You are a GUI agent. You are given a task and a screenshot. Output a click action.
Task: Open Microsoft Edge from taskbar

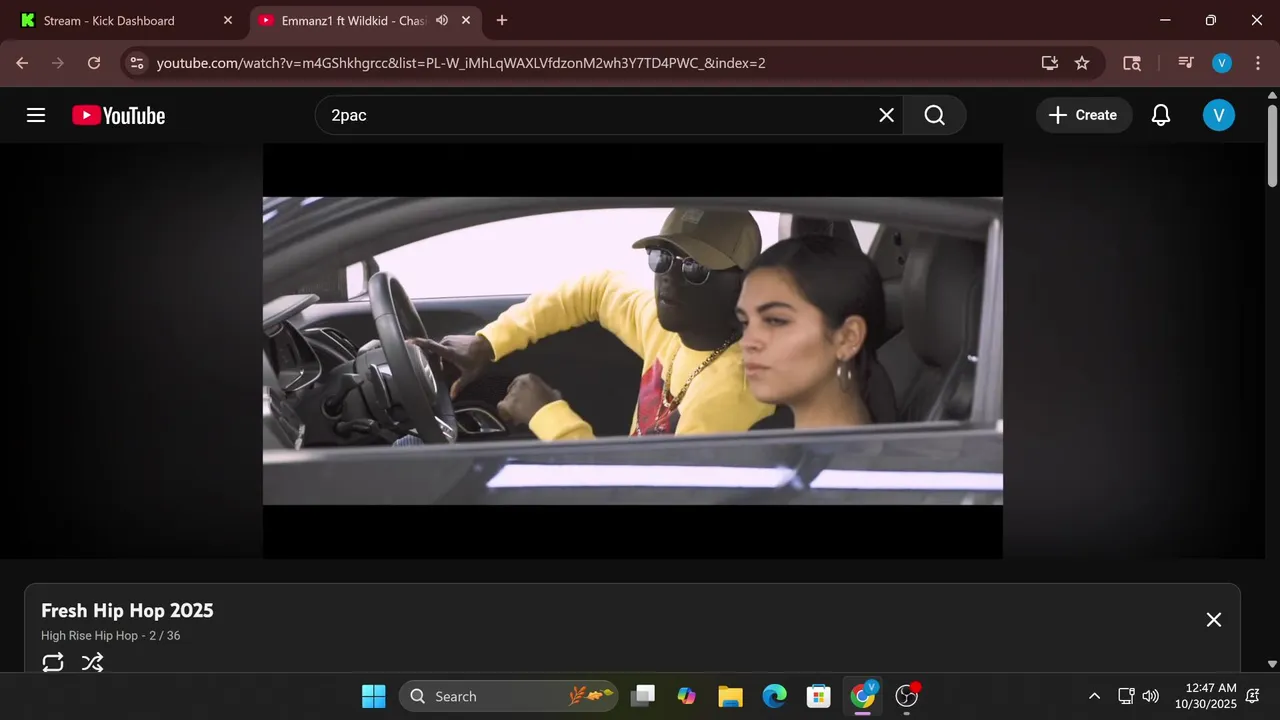[x=774, y=696]
